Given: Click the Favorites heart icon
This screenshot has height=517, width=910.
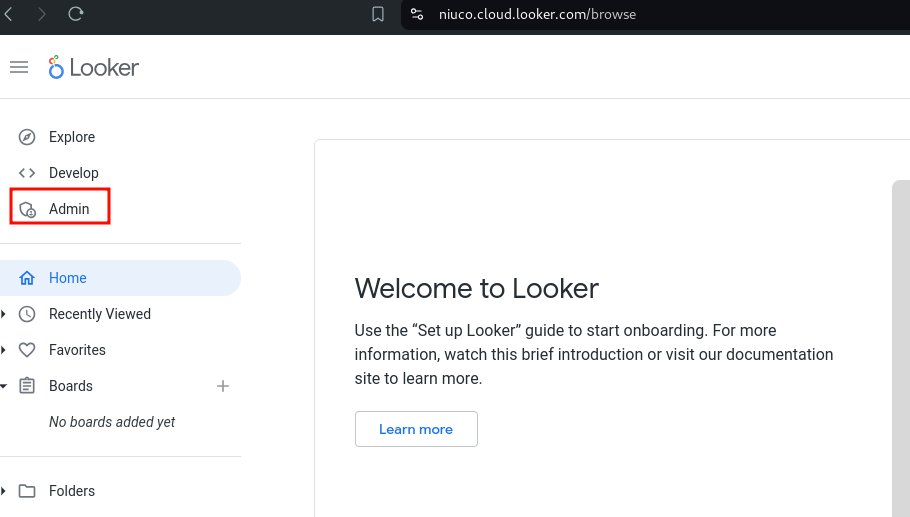Looking at the screenshot, I should click(x=27, y=350).
